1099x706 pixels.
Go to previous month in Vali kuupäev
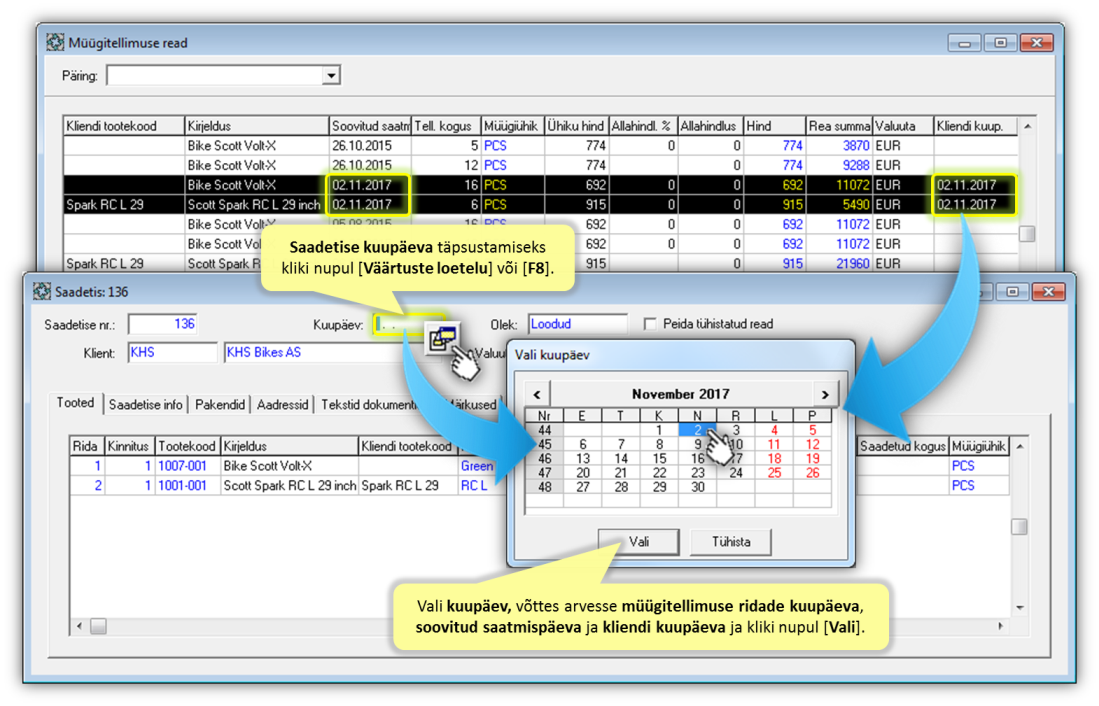[x=538, y=394]
